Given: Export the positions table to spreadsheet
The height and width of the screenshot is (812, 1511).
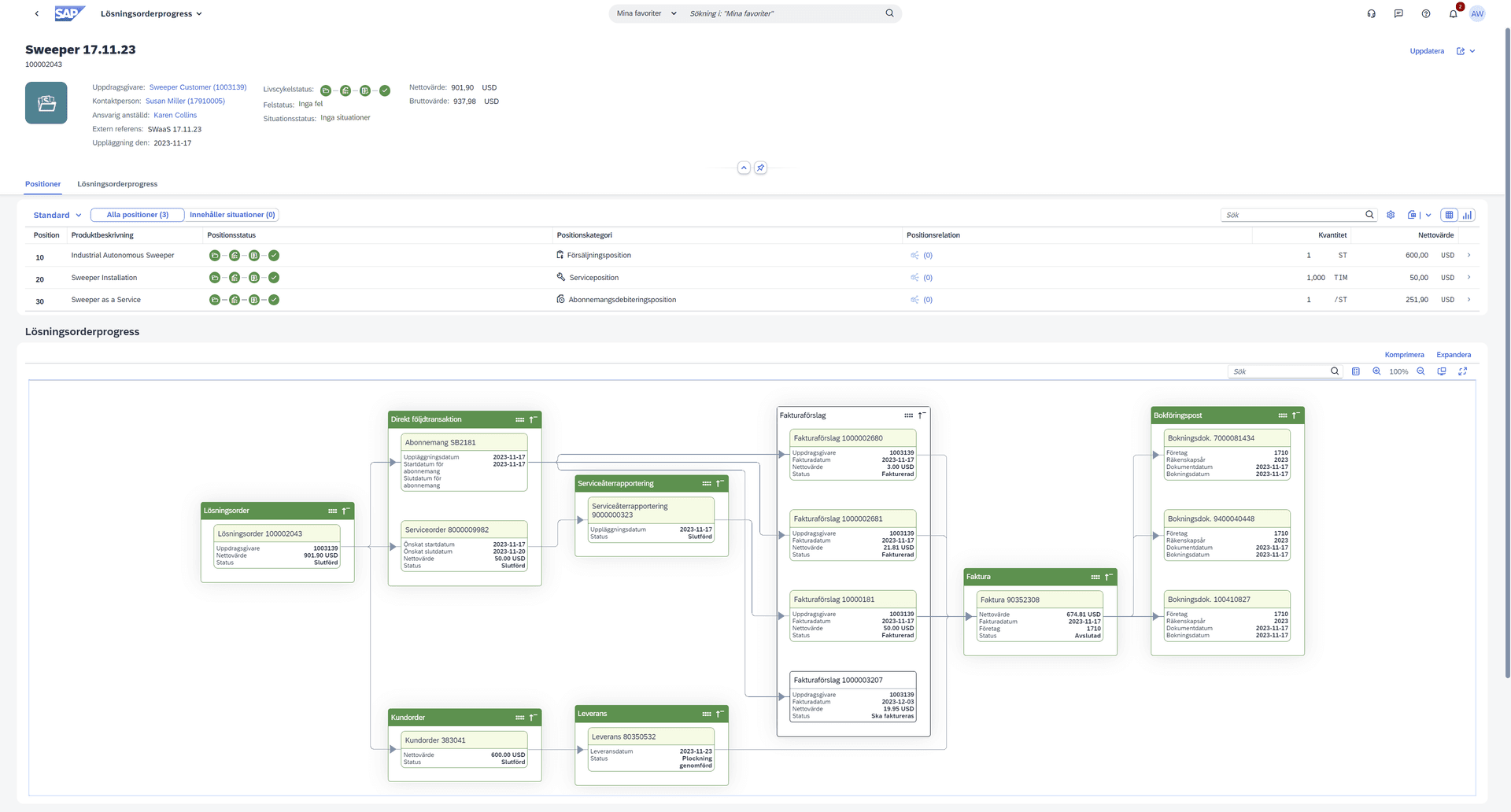Looking at the screenshot, I should tap(1413, 215).
